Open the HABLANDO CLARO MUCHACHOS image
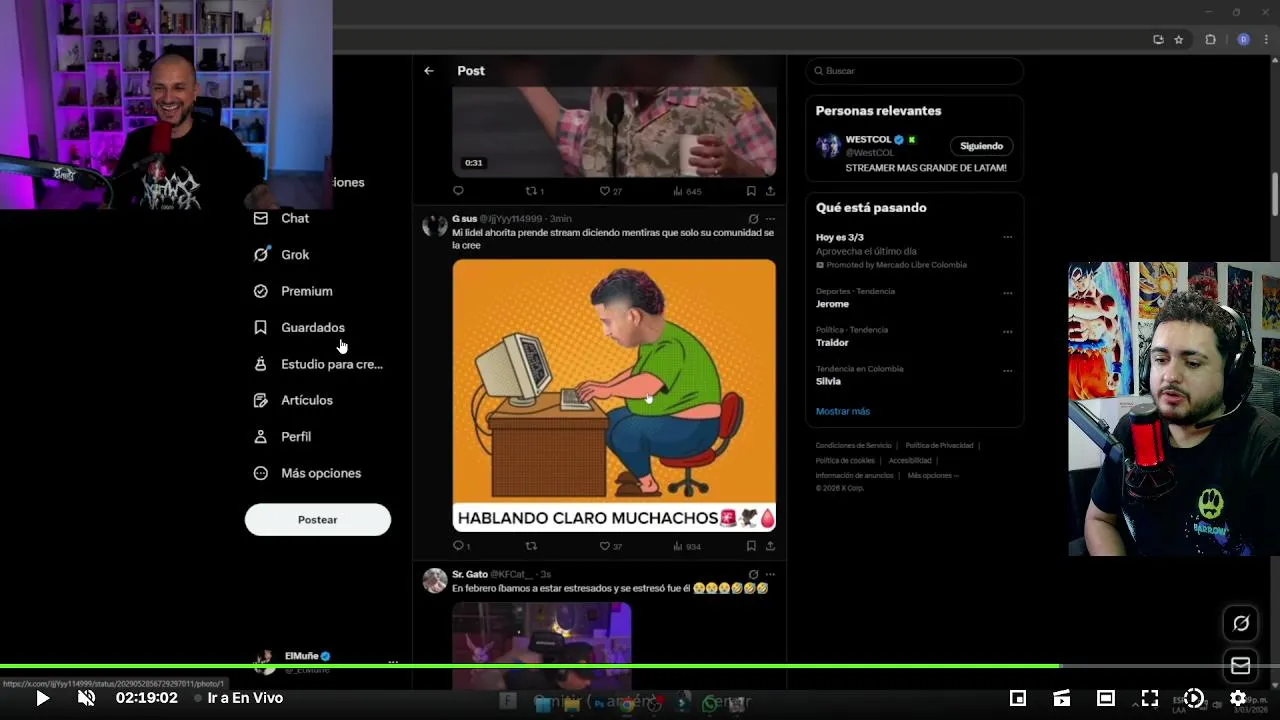The width and height of the screenshot is (1280, 720). point(614,395)
